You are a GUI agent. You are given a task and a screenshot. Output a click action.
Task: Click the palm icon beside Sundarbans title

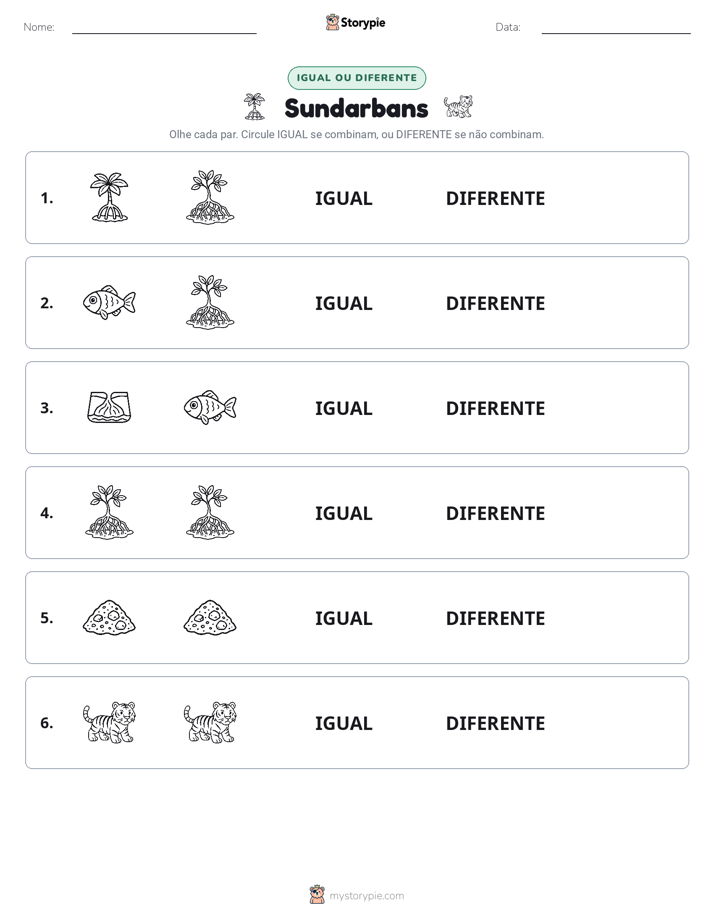(x=254, y=107)
